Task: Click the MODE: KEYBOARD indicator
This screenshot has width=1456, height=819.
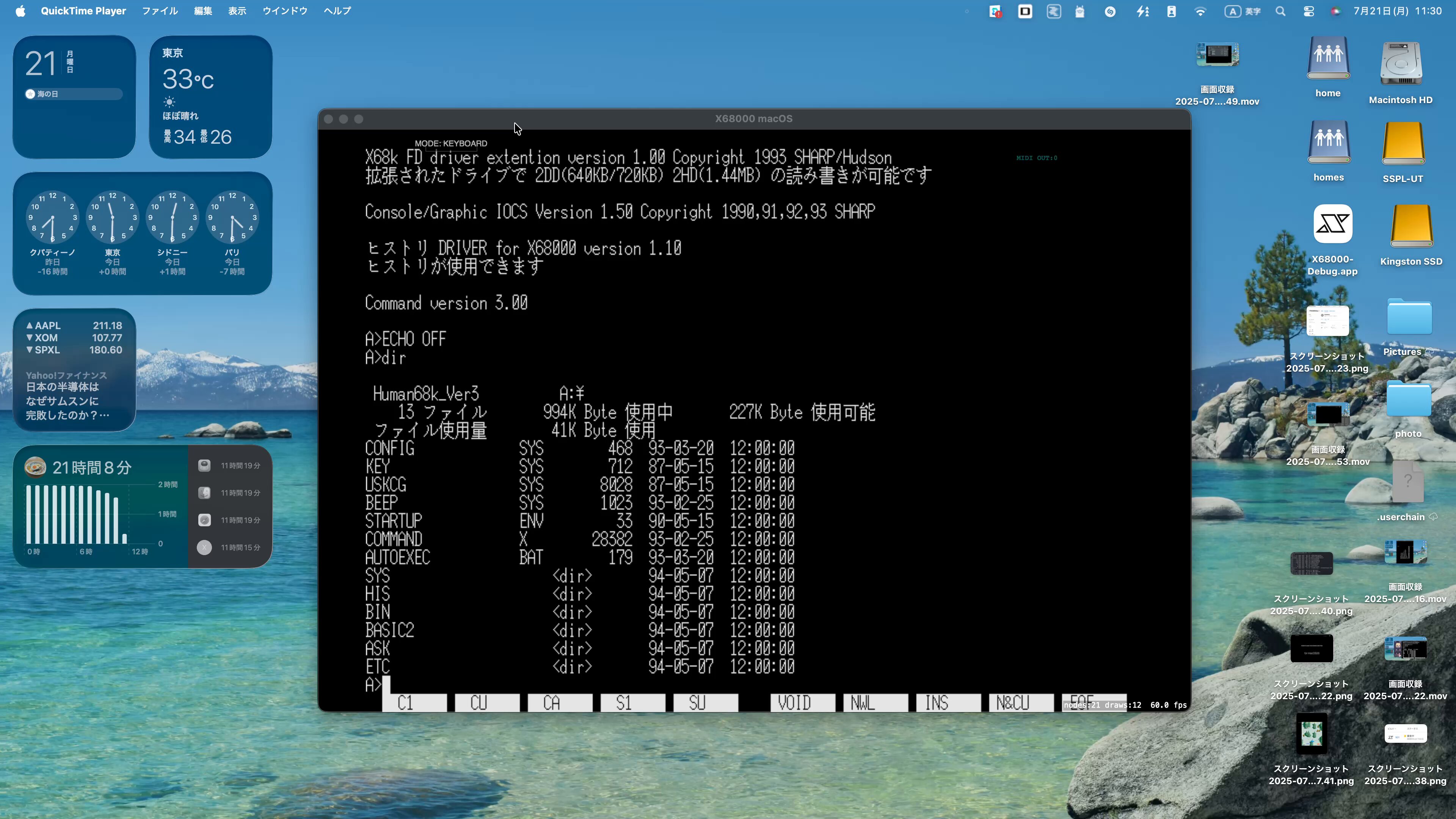Action: coord(451,144)
